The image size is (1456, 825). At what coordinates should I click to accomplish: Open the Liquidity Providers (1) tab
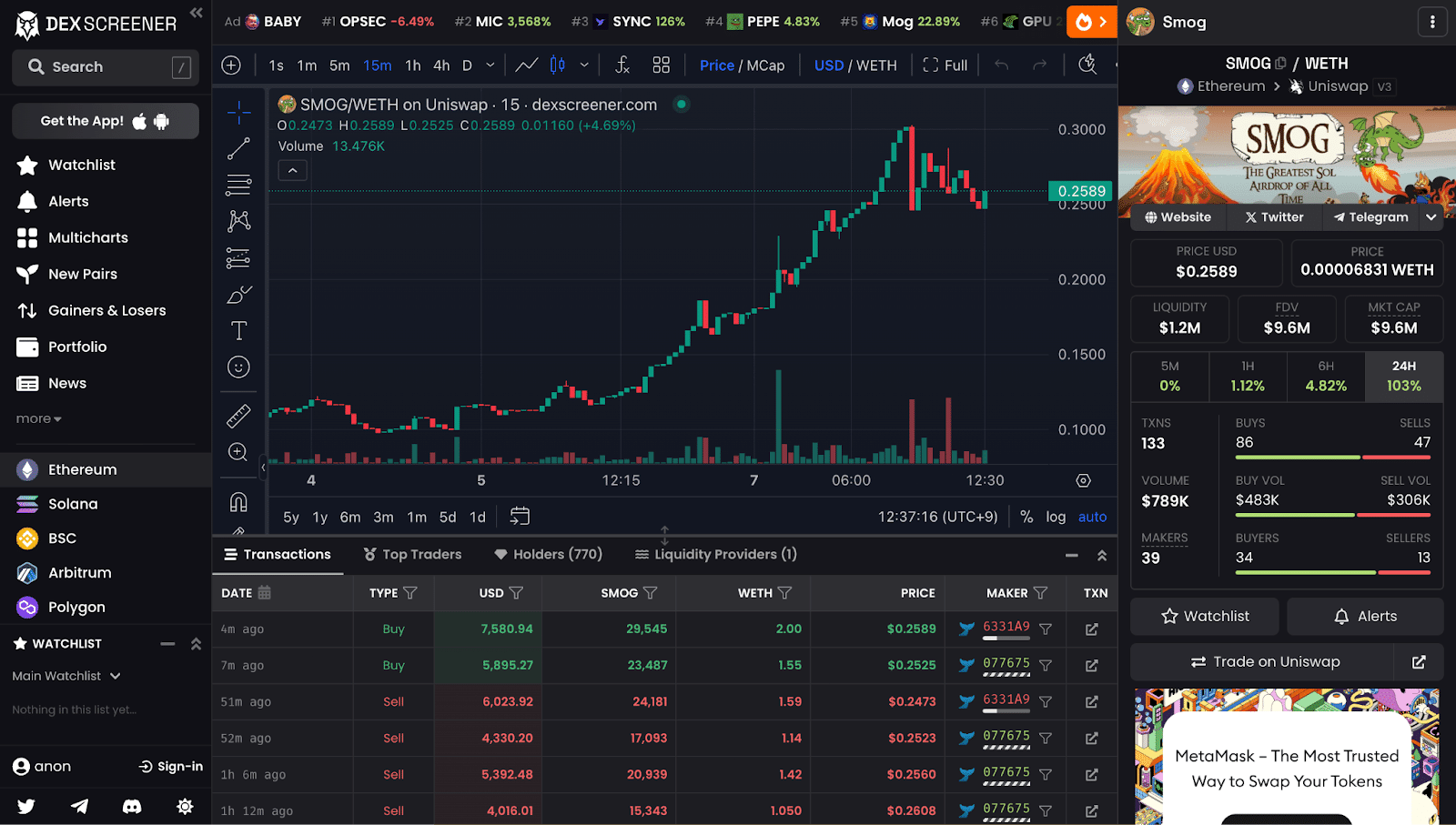[715, 554]
